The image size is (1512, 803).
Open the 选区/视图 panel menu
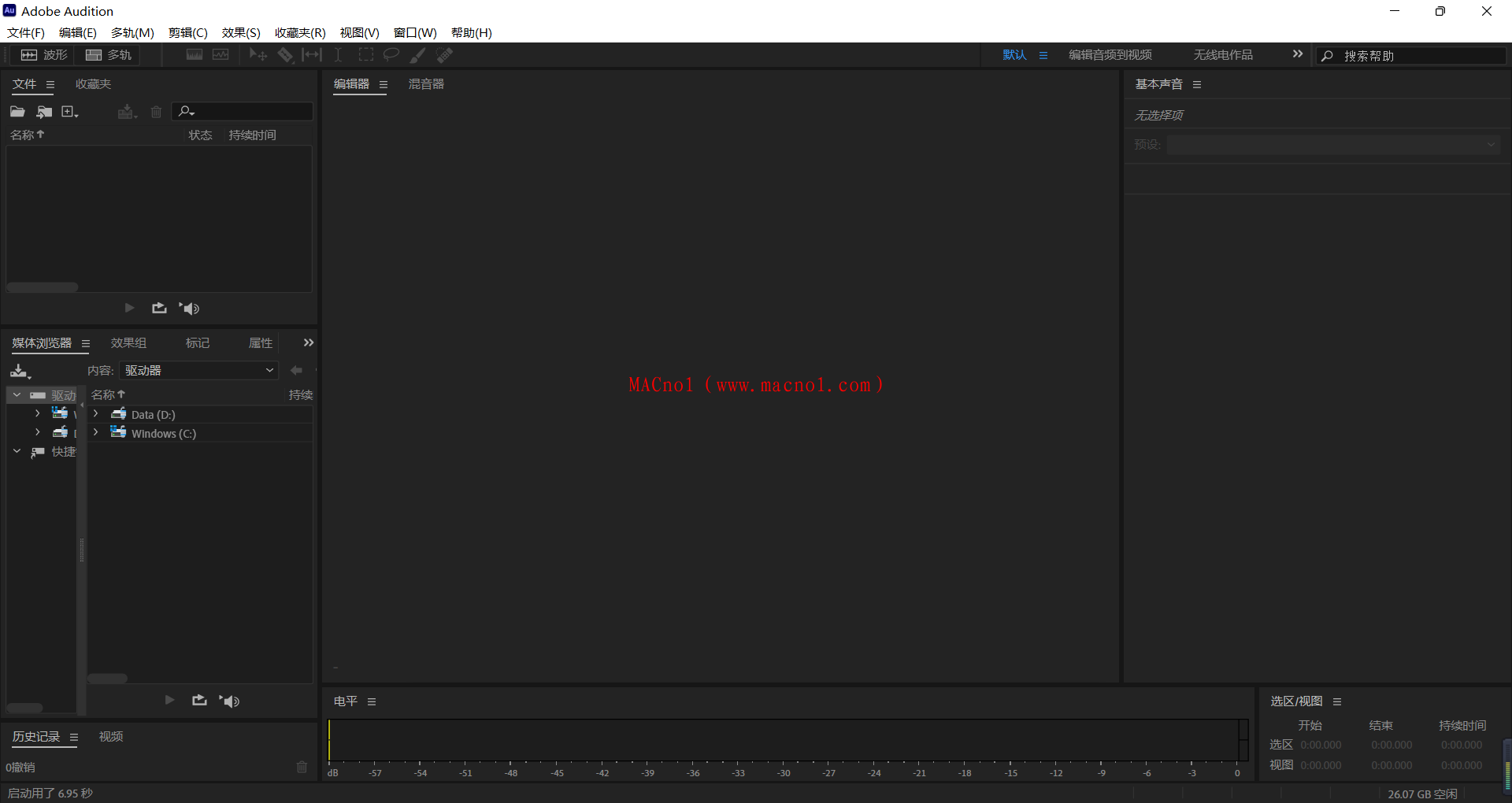(x=1337, y=701)
